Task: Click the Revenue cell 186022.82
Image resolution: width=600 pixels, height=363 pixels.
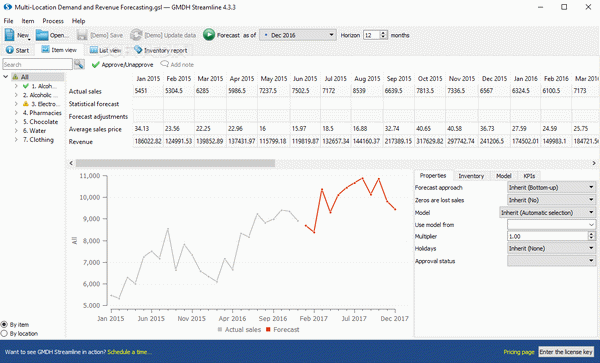Action: [x=148, y=142]
